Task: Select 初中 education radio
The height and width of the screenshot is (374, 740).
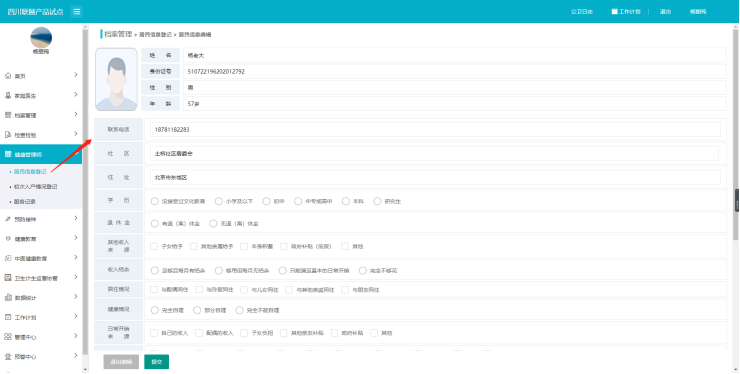Action: [267, 201]
